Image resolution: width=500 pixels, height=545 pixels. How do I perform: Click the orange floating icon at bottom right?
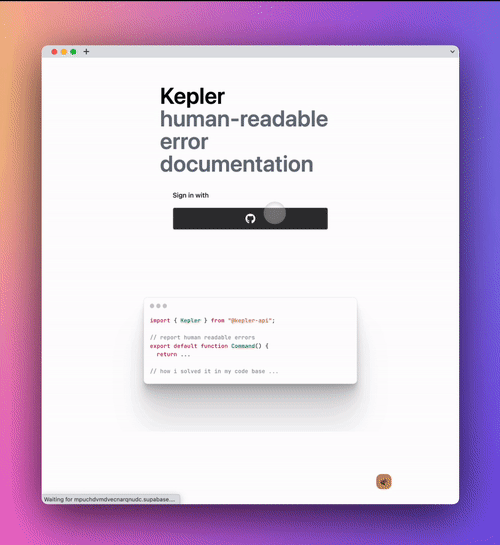384,482
